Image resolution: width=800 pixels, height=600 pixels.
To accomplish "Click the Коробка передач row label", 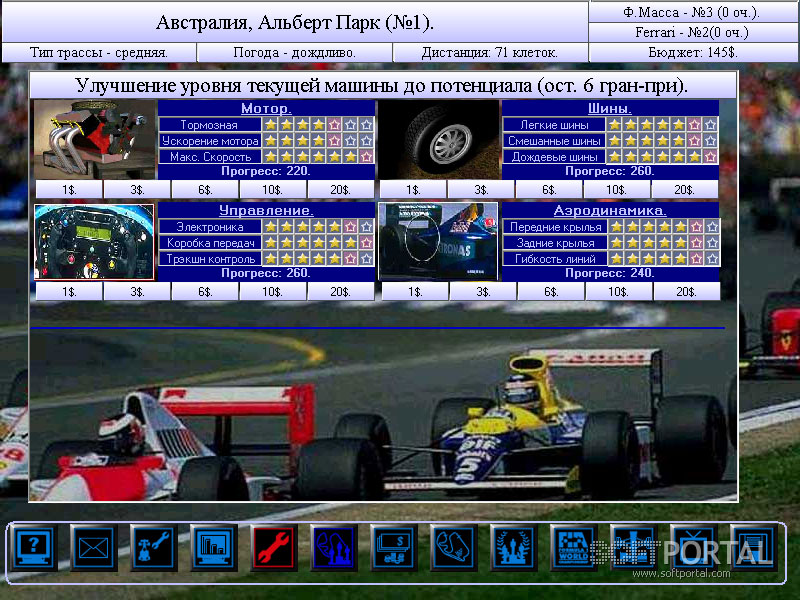I will tap(210, 242).
